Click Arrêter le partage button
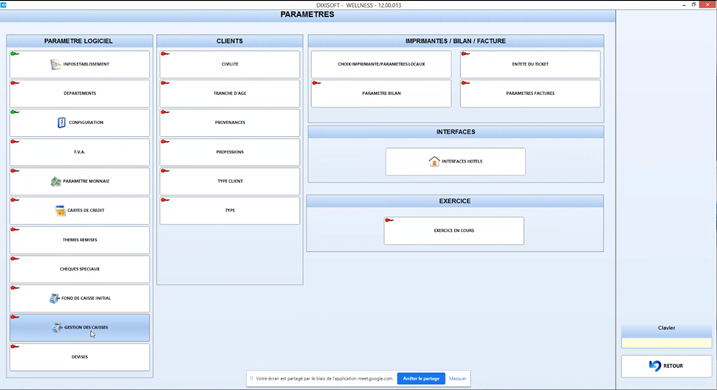The width and height of the screenshot is (717, 390). (x=421, y=379)
